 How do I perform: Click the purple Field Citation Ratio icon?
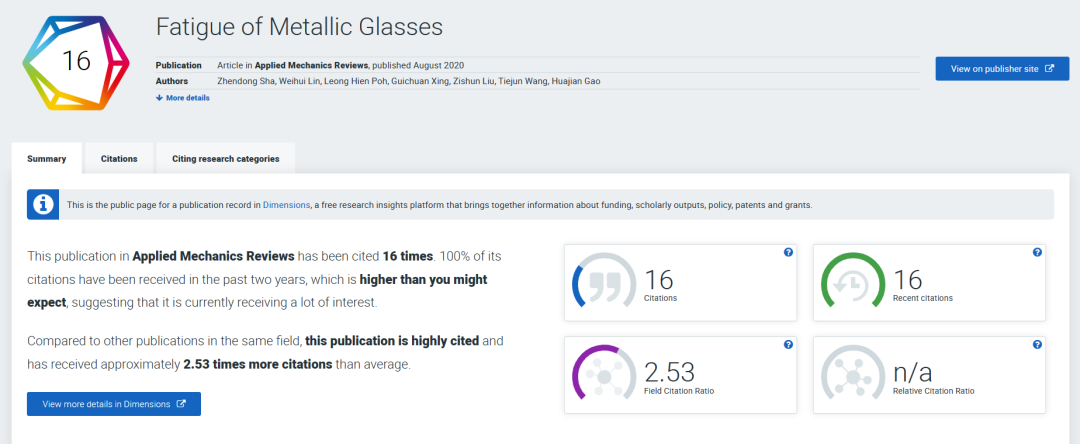(x=603, y=376)
